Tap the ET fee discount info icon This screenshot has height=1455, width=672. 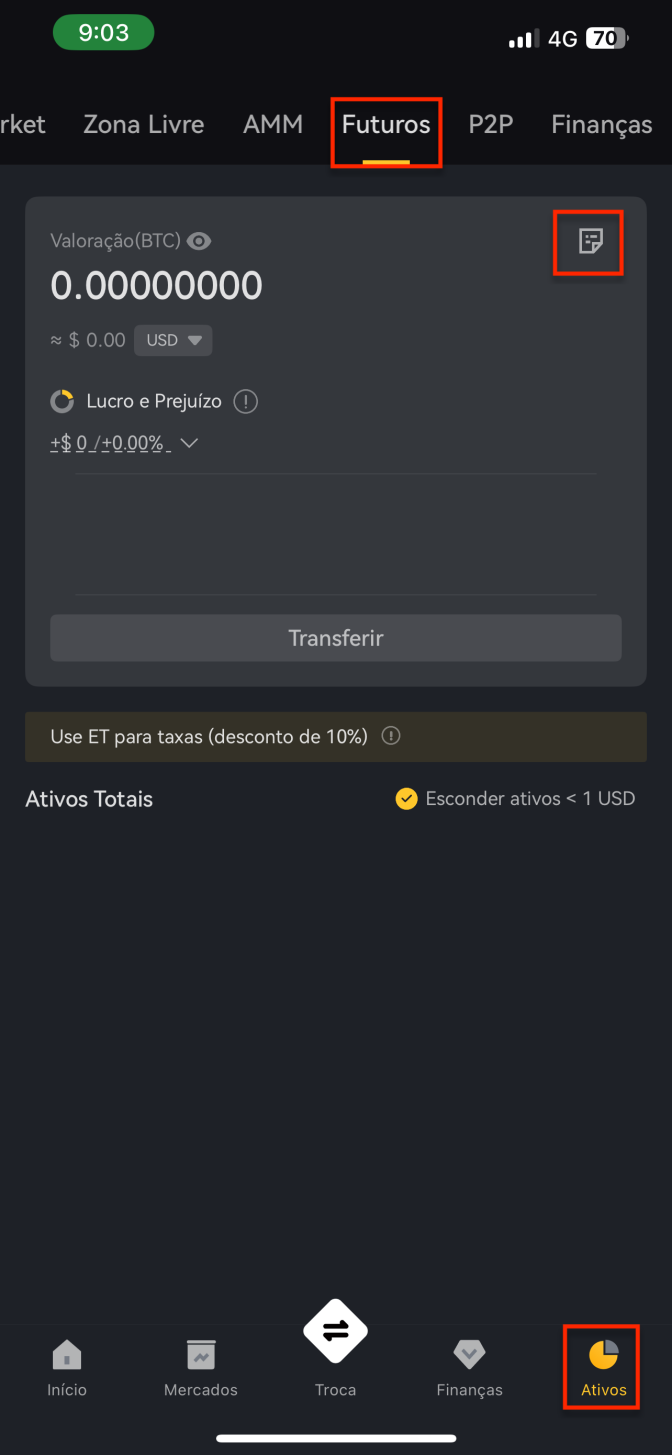pos(392,736)
